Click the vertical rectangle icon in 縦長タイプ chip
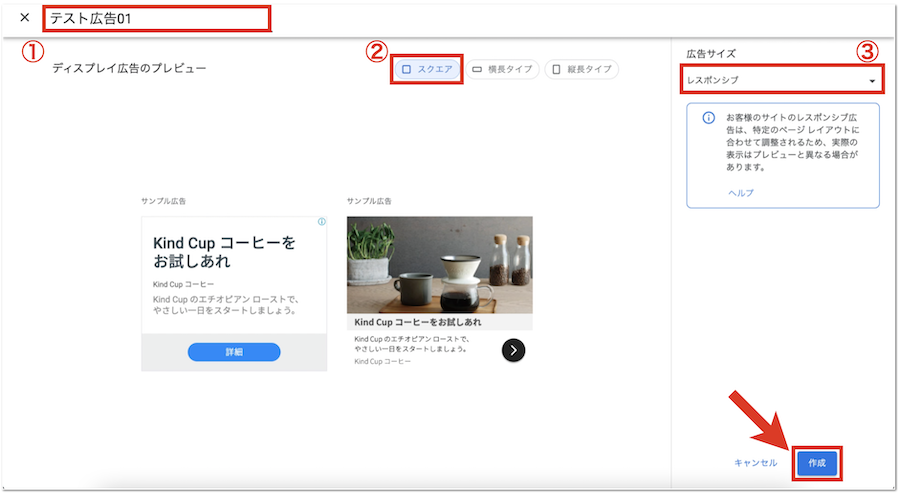This screenshot has width=900, height=494. (556, 69)
